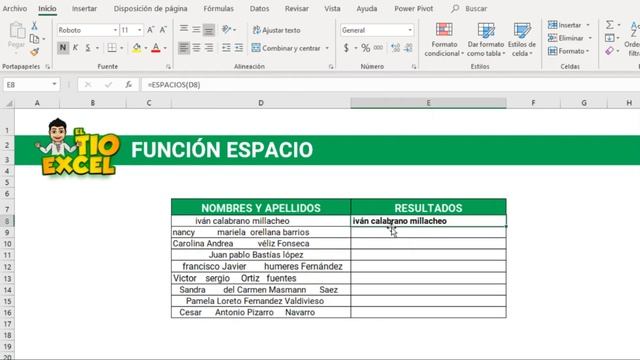The image size is (640, 360).
Task: Open the General number format dropdown
Action: [x=410, y=30]
